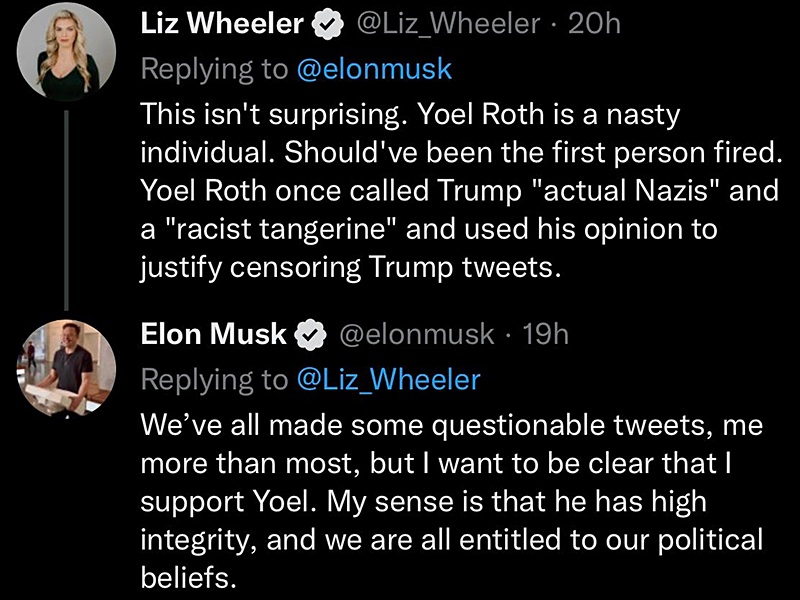Click "Replying to" label in Liz's tweet
800x600 pixels.
point(212,70)
